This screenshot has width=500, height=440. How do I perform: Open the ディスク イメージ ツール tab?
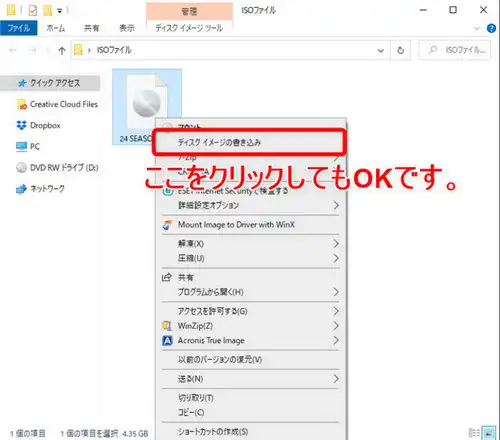click(x=189, y=28)
